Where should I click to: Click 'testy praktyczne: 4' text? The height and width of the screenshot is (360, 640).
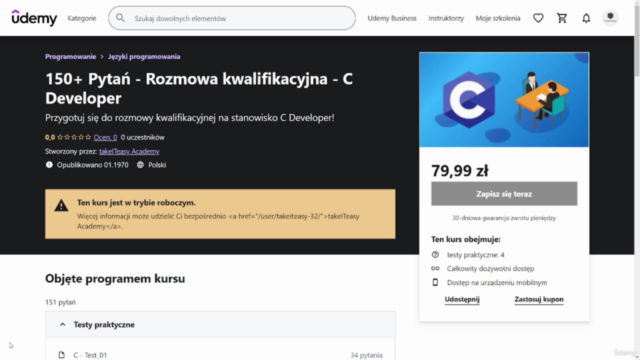[x=476, y=255]
